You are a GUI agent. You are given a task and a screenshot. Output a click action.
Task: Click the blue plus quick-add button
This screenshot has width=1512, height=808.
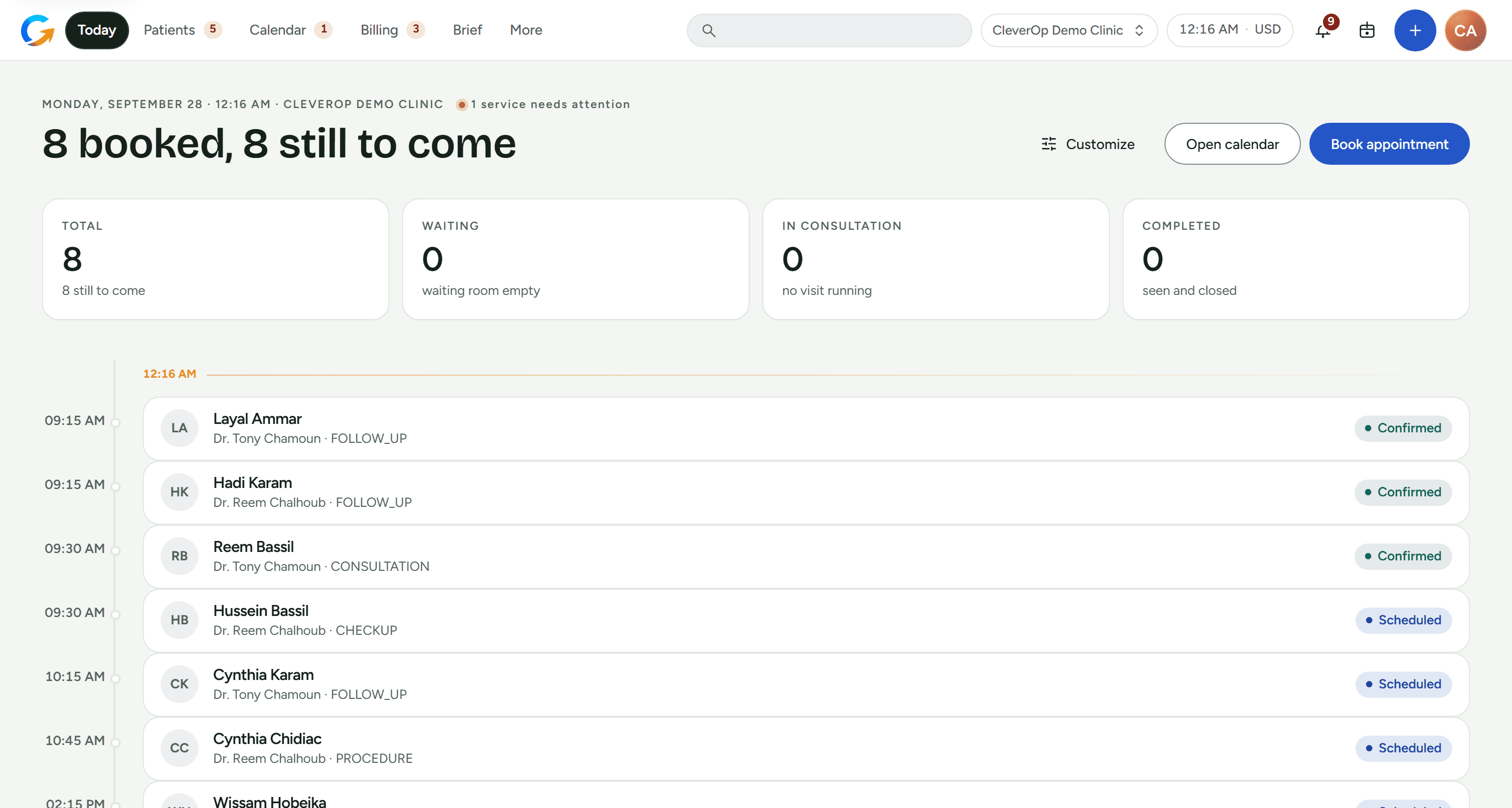coord(1414,30)
